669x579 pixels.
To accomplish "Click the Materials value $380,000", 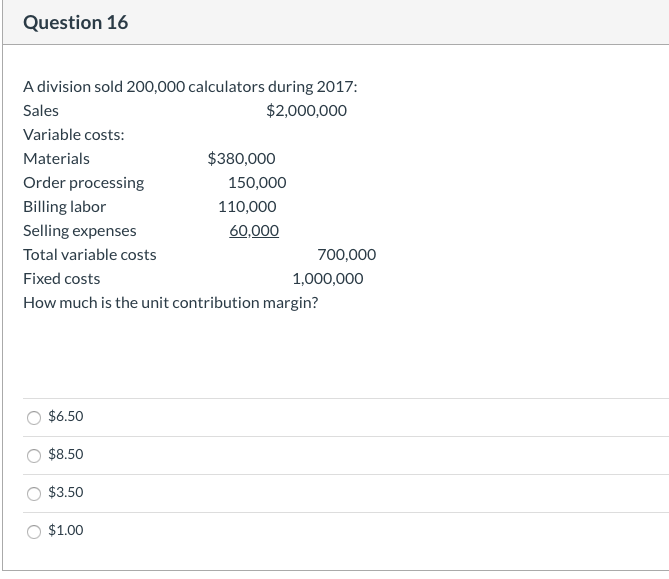I will point(241,159).
